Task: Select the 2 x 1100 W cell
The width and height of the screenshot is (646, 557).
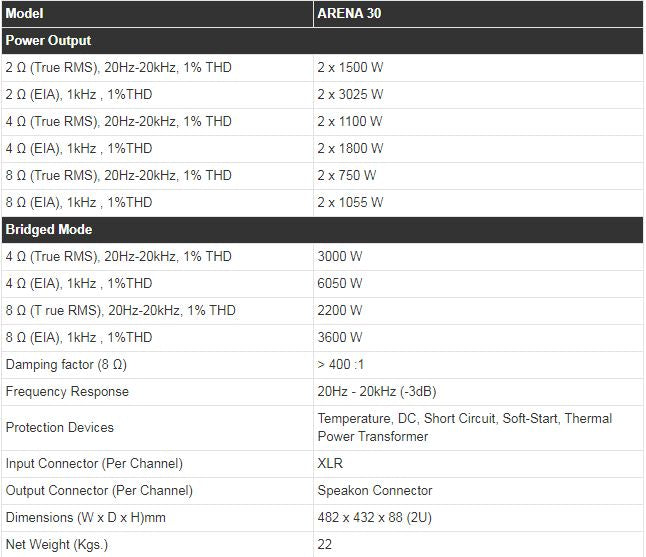Action: pos(350,122)
